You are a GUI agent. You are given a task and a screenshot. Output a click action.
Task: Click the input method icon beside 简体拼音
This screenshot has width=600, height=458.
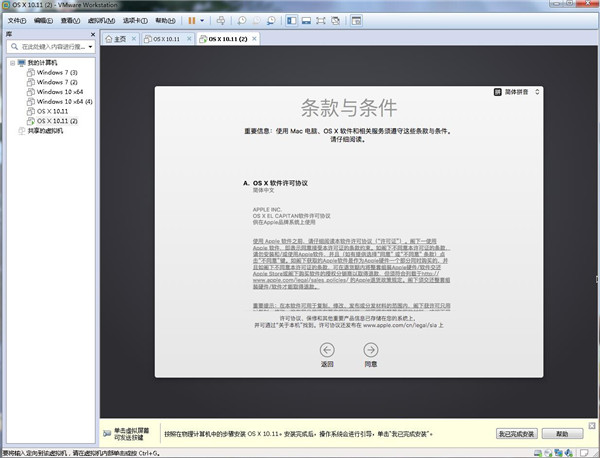(497, 92)
